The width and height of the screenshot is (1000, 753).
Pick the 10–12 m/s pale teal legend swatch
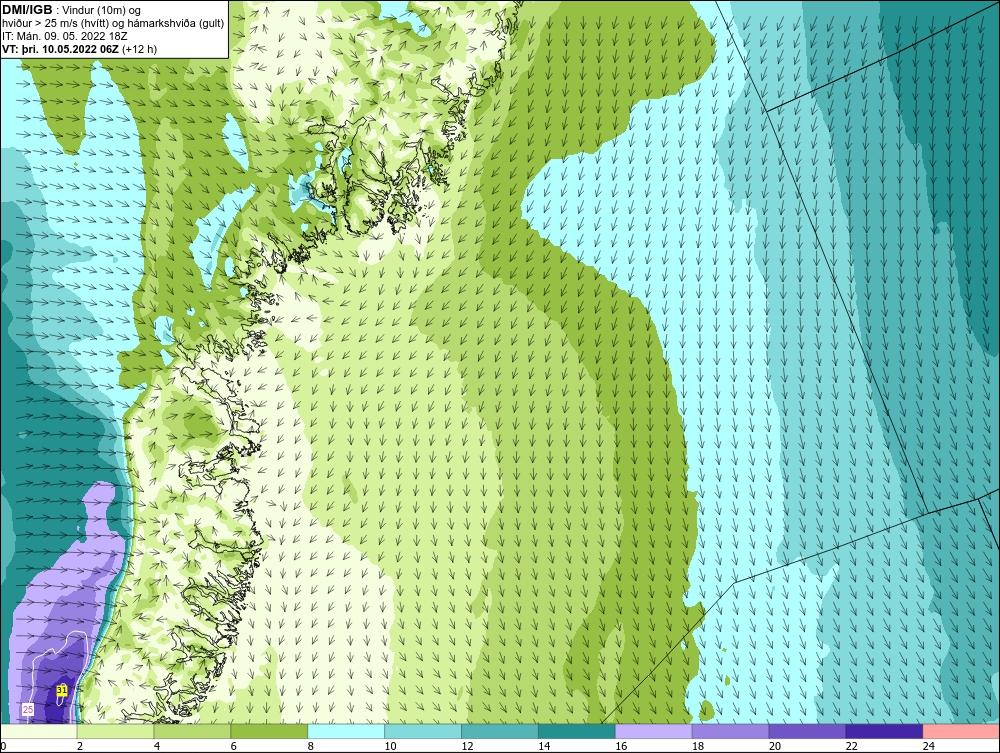click(423, 731)
